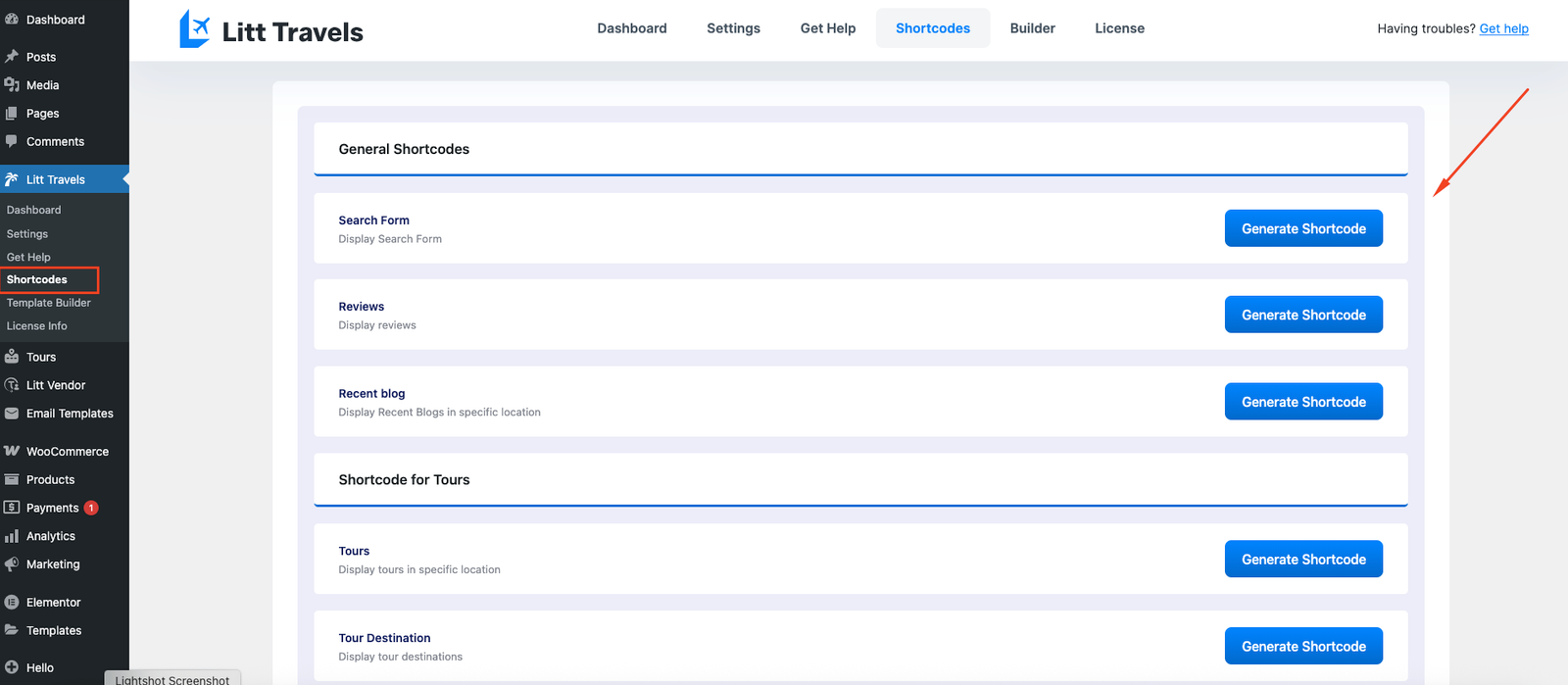
Task: Click the WooCommerce icon in sidebar
Action: pyautogui.click(x=12, y=451)
